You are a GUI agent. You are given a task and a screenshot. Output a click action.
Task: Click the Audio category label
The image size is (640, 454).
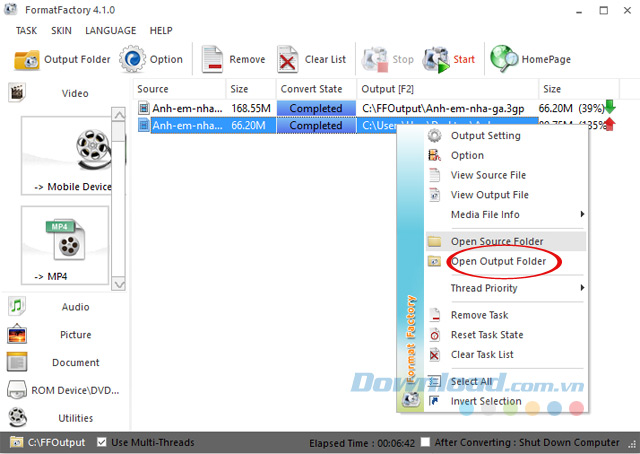76,307
